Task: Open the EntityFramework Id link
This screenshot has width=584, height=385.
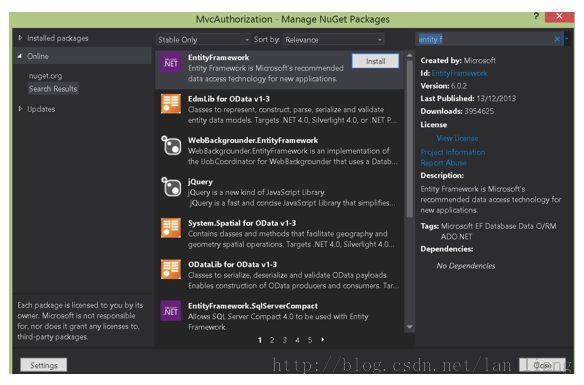Action: [x=459, y=73]
